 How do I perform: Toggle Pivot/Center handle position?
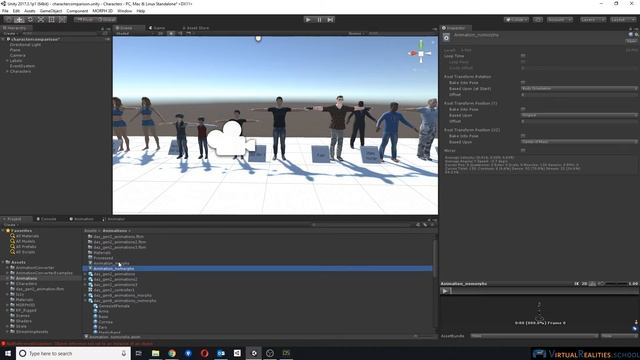pos(84,20)
